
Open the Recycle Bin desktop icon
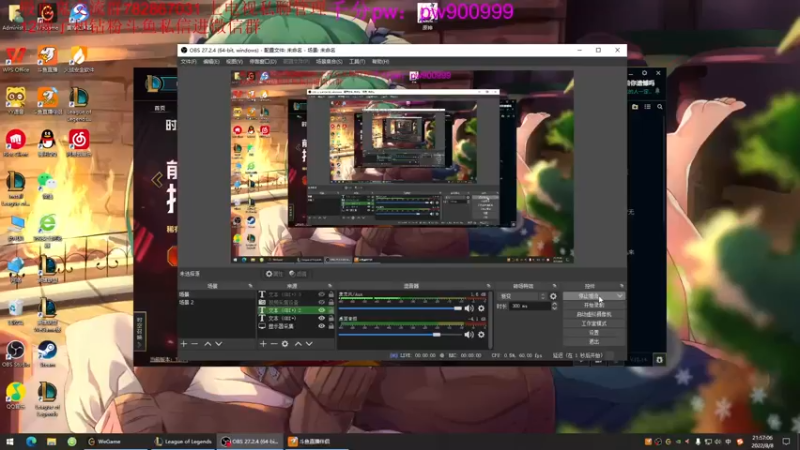[x=15, y=312]
